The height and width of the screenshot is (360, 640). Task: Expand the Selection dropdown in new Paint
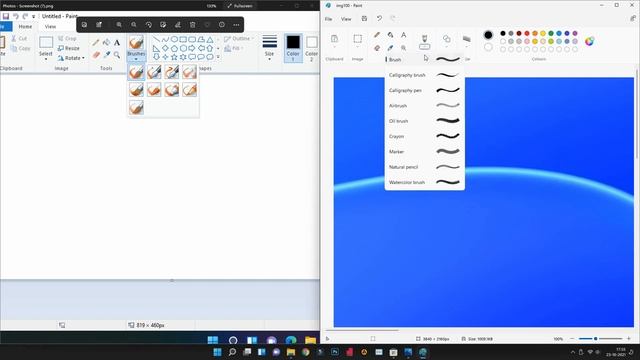point(358,47)
